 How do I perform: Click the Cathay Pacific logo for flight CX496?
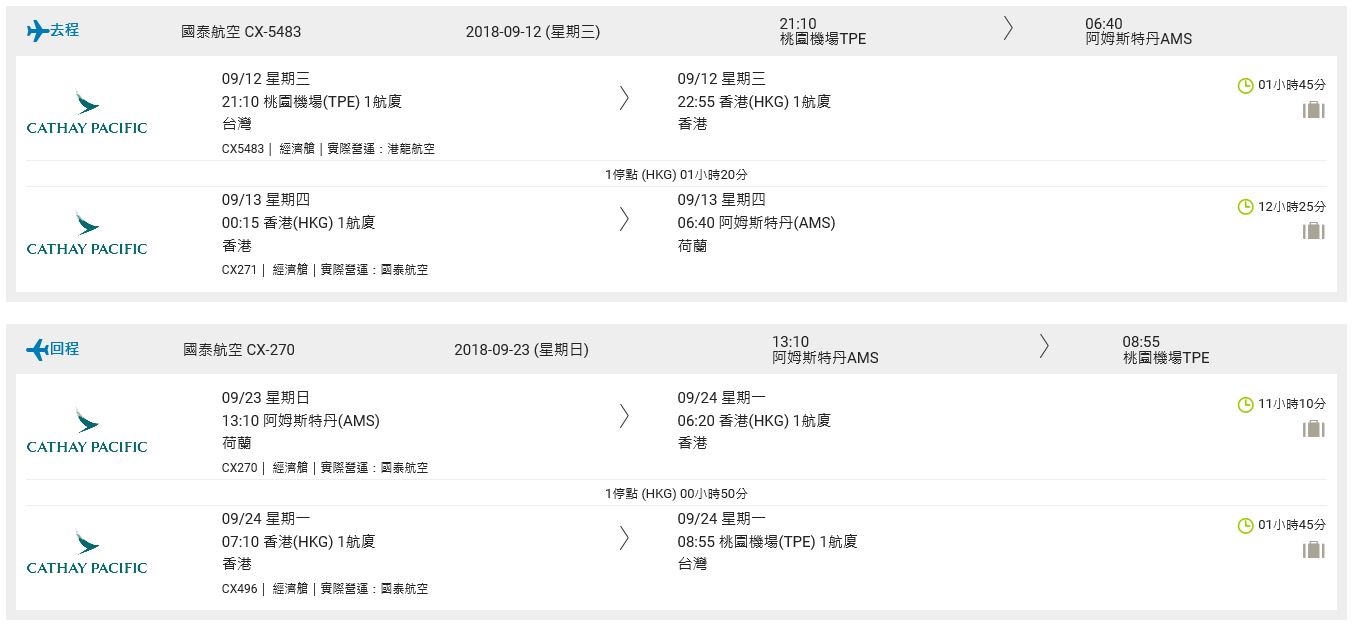87,553
